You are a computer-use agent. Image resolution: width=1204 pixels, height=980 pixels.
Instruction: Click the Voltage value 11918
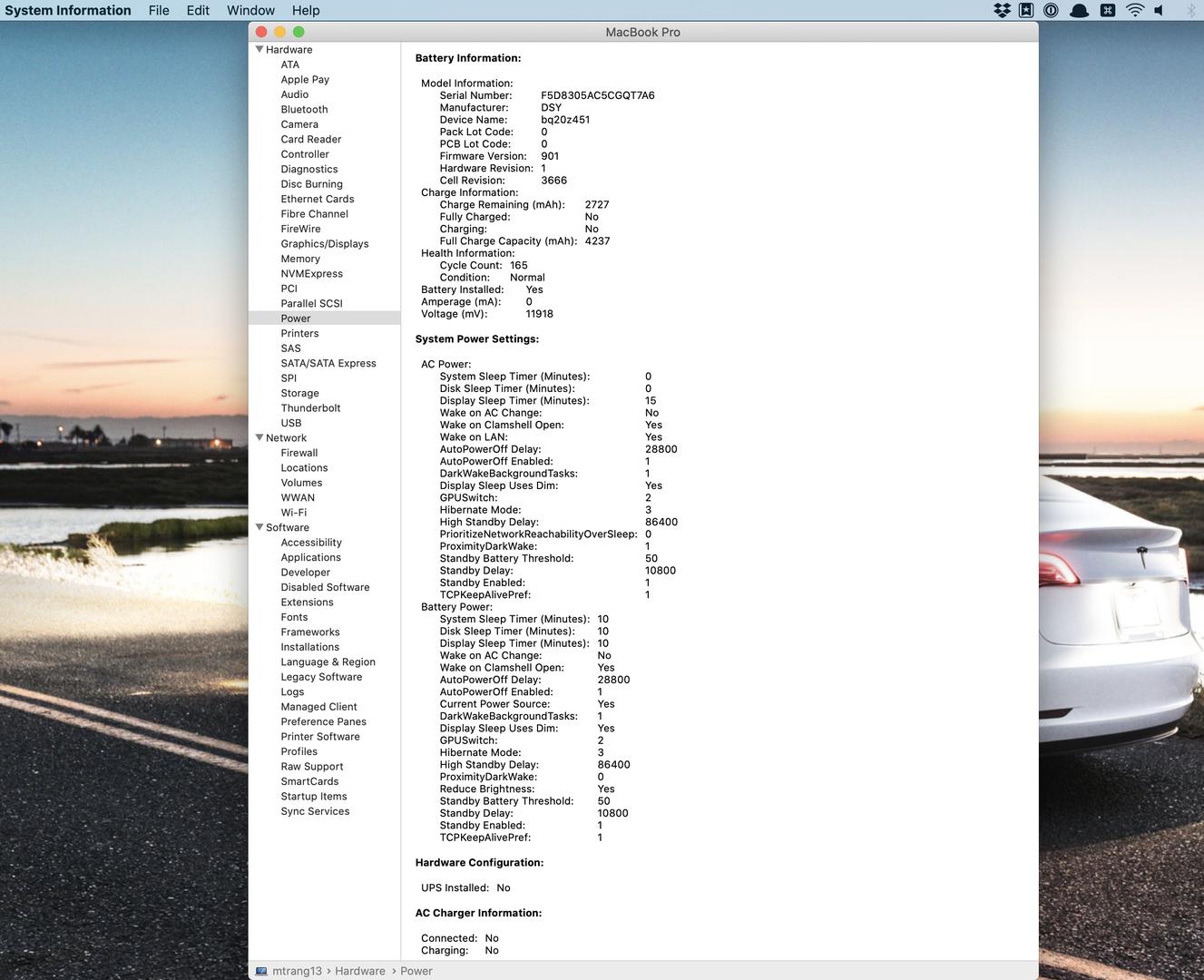pos(540,314)
